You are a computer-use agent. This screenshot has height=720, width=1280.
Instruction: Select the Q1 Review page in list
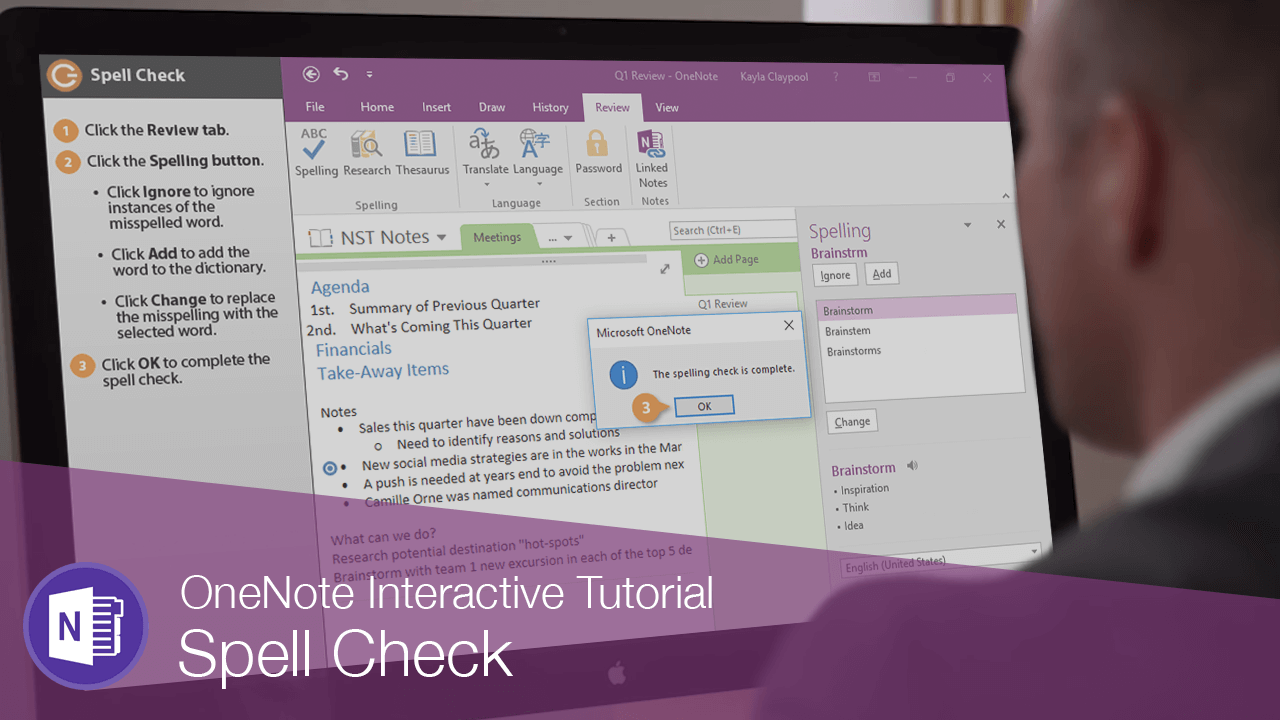pyautogui.click(x=722, y=303)
